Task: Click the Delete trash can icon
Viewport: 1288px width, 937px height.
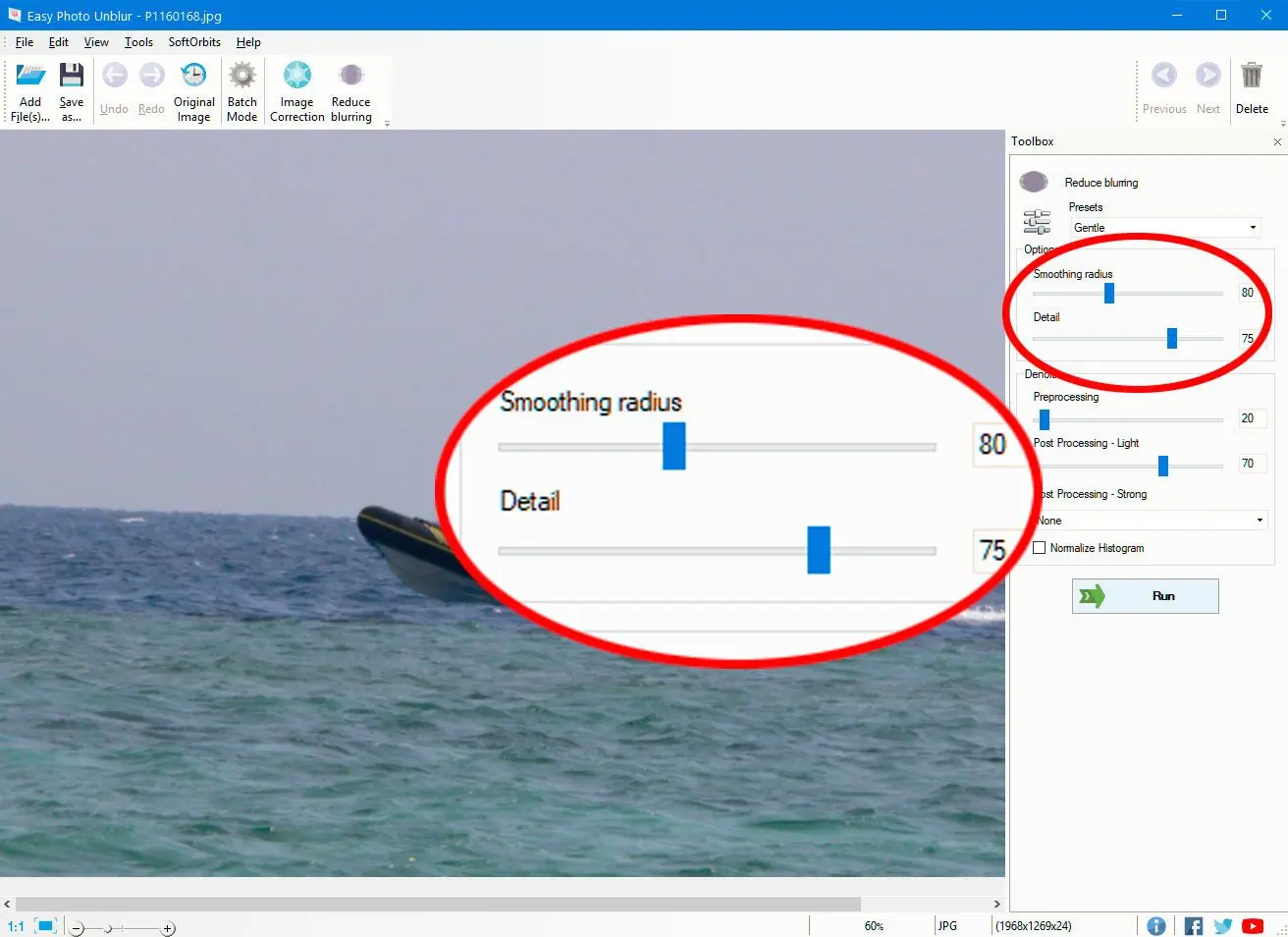Action: pyautogui.click(x=1251, y=77)
